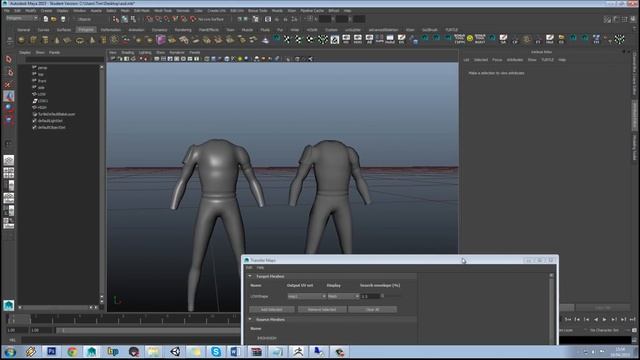Open the Create main menu
Image resolution: width=640 pixels, height=360 pixels.
[47, 11]
